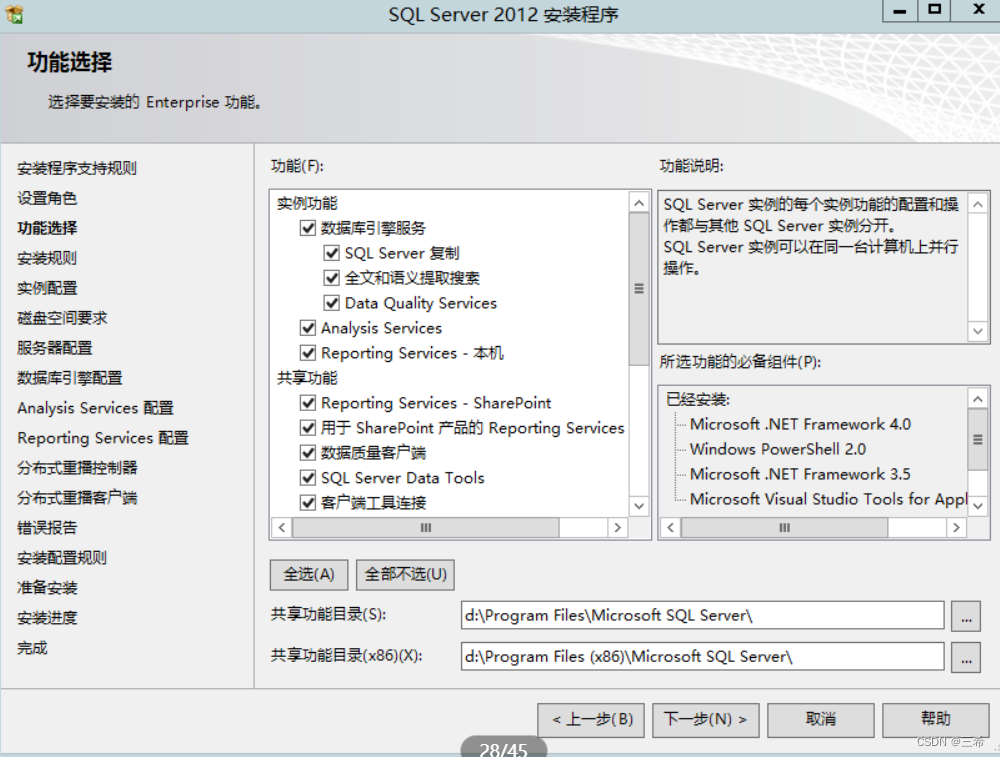The width and height of the screenshot is (1000, 757).
Task: Open the browse icon for 共享功能目录(x86)(X)
Action: click(966, 658)
